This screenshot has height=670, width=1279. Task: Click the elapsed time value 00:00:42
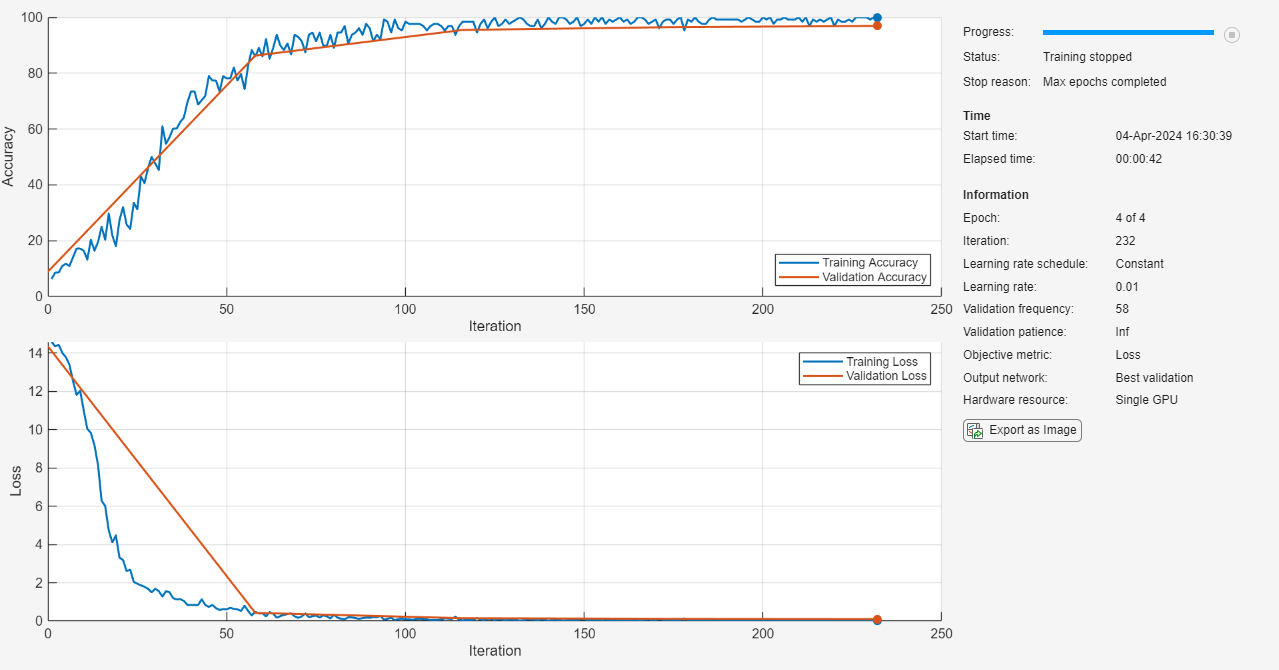tap(1138, 159)
